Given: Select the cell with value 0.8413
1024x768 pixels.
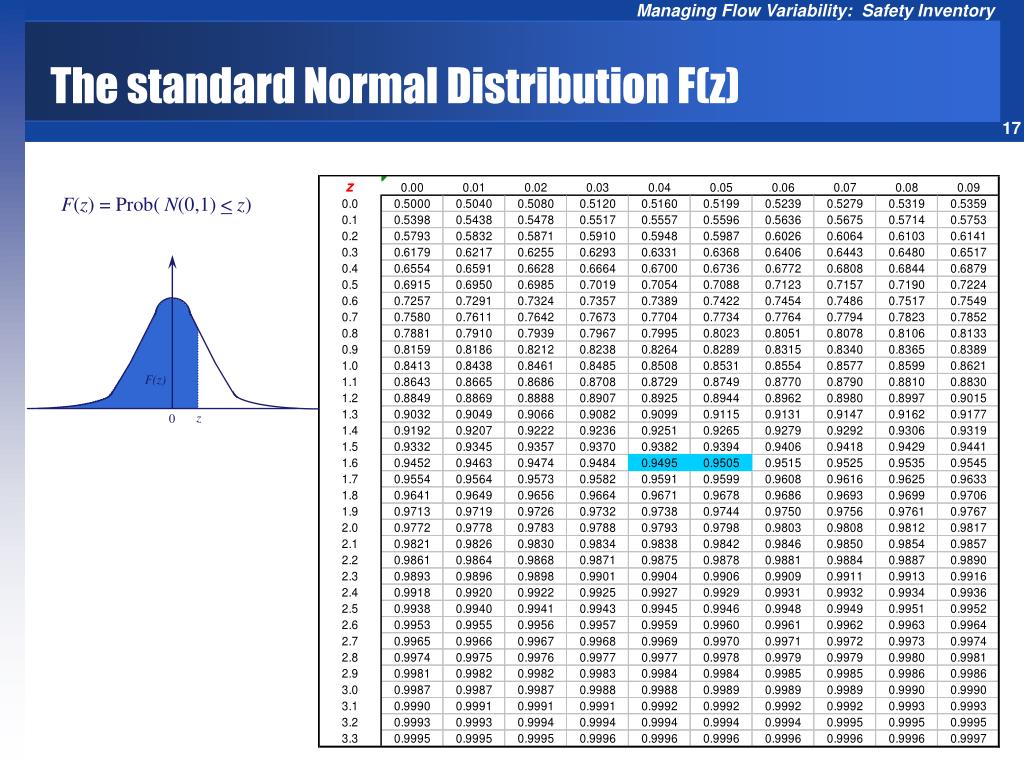Looking at the screenshot, I should point(412,366).
